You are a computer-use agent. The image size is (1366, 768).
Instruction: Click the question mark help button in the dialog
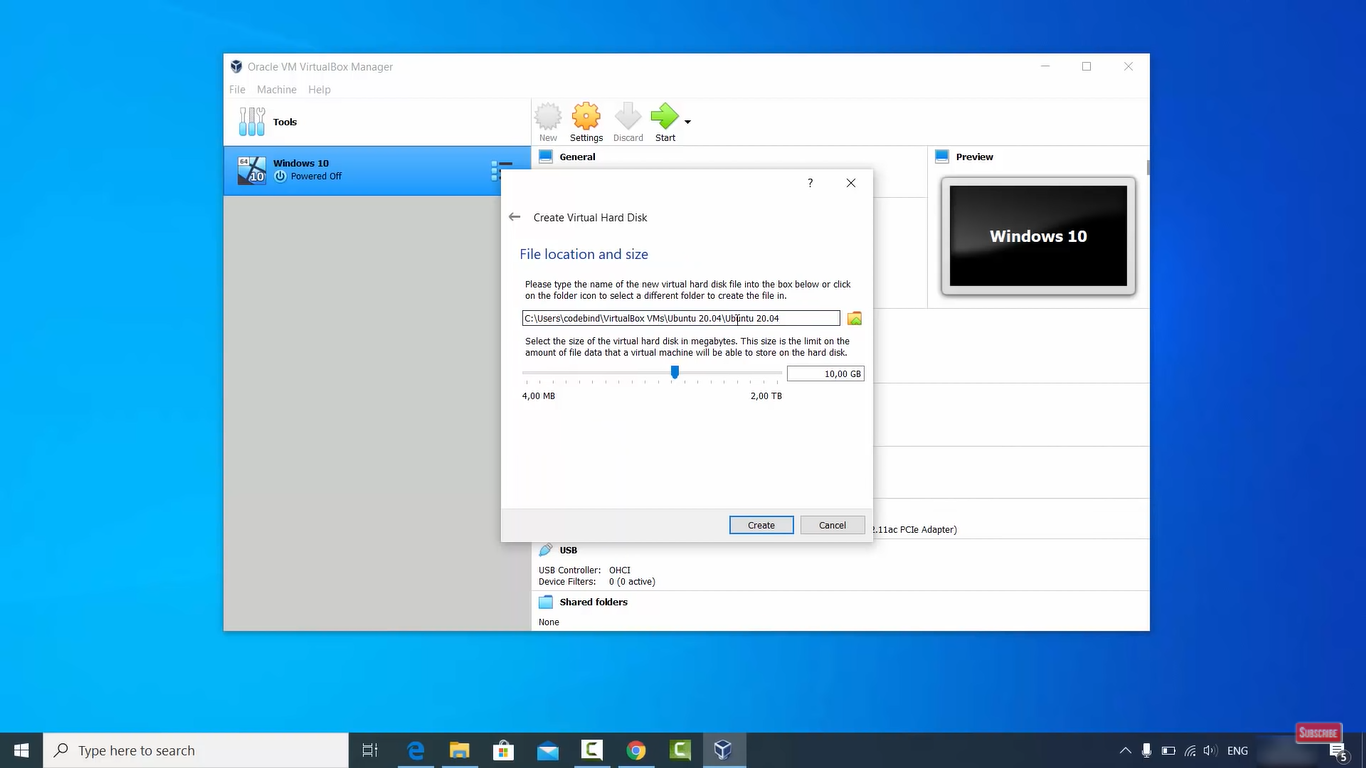point(810,183)
